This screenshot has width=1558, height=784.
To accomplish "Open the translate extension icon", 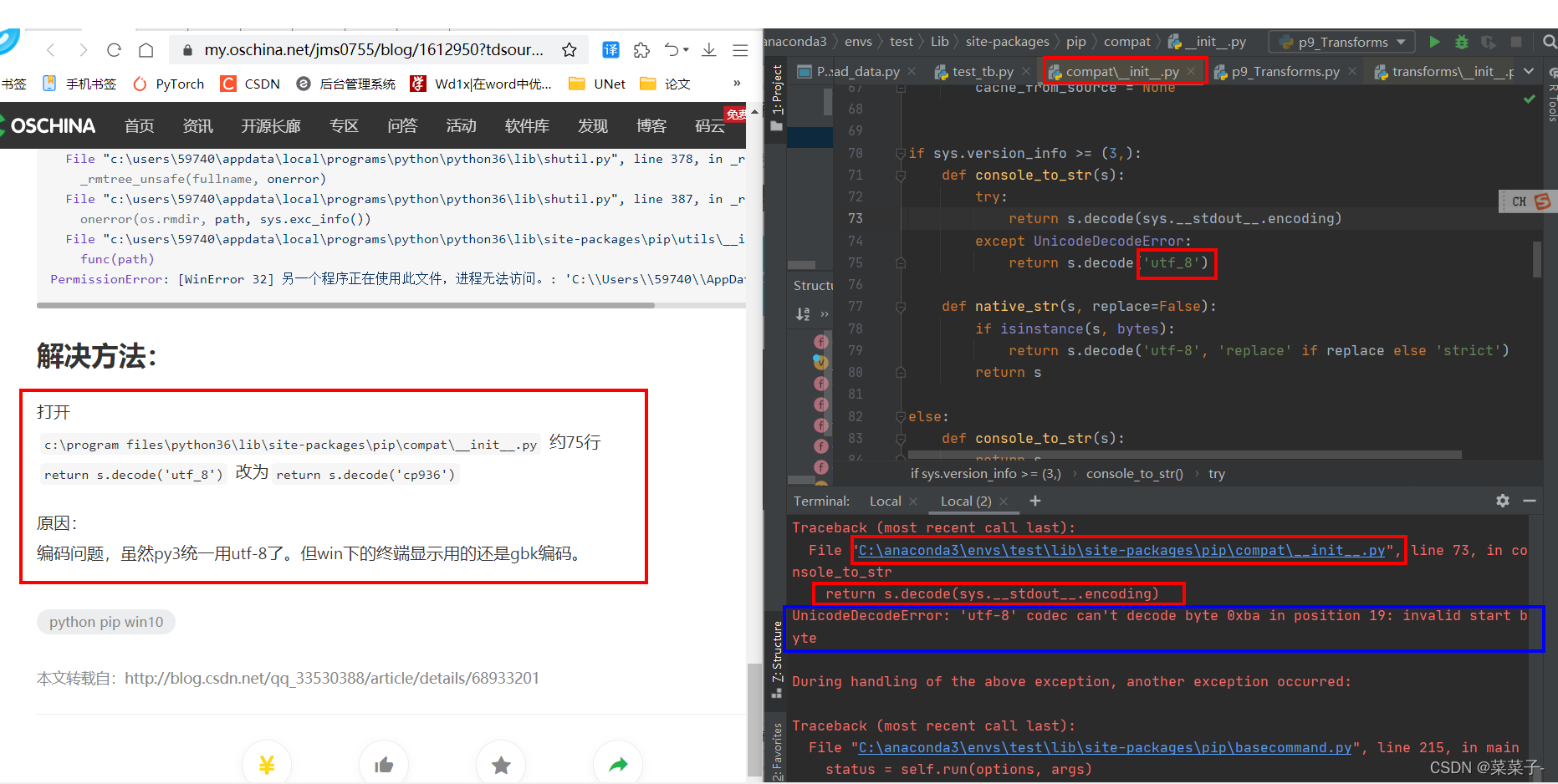I will click(x=611, y=50).
